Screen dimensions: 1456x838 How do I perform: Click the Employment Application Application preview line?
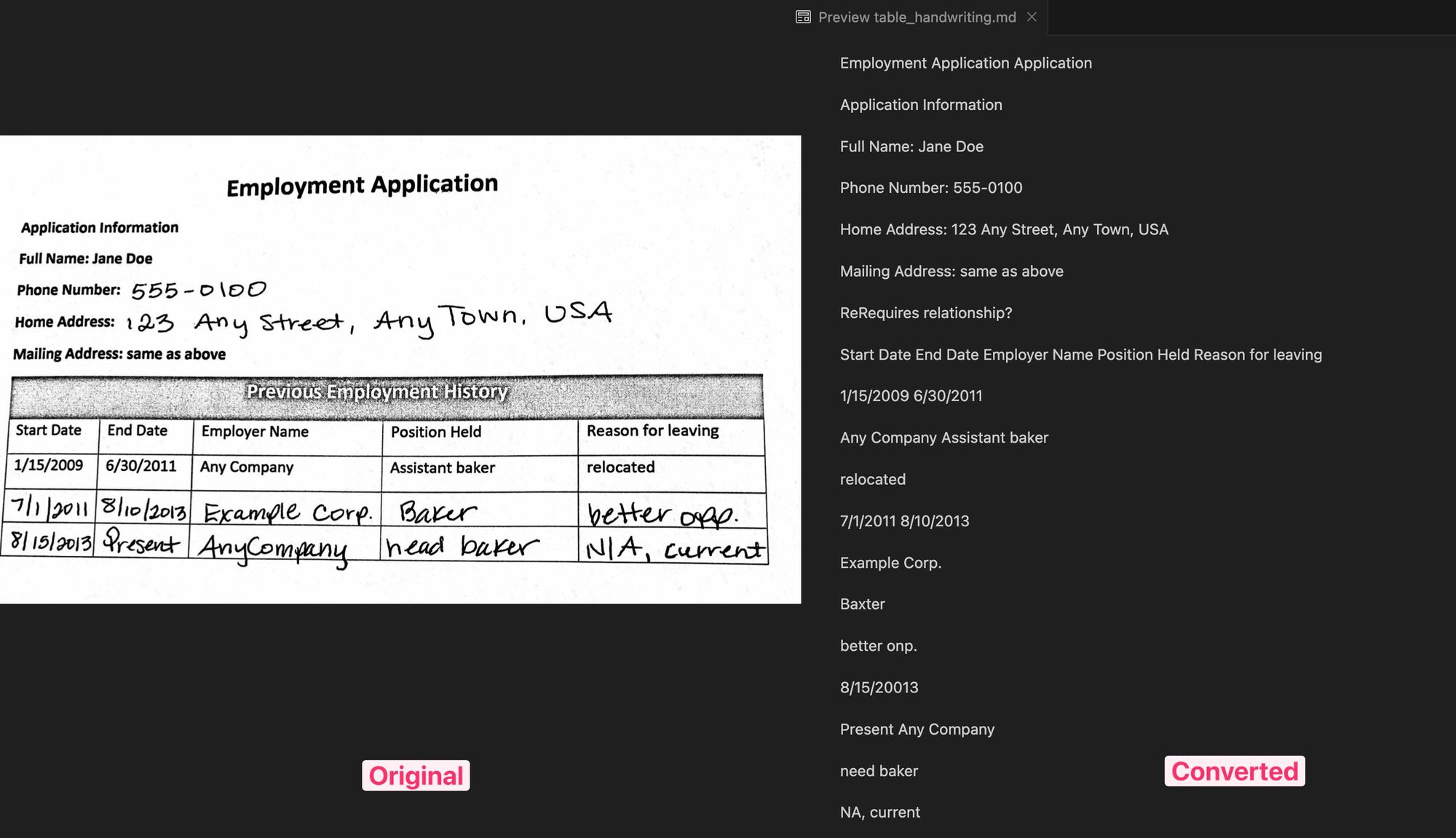pyautogui.click(x=965, y=63)
